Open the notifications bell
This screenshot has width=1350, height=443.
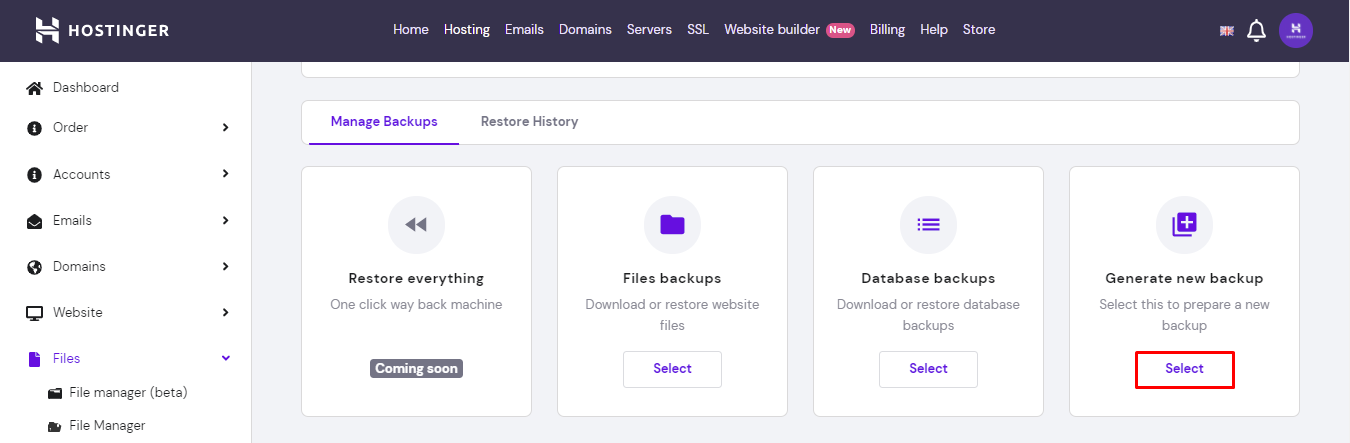click(1257, 31)
